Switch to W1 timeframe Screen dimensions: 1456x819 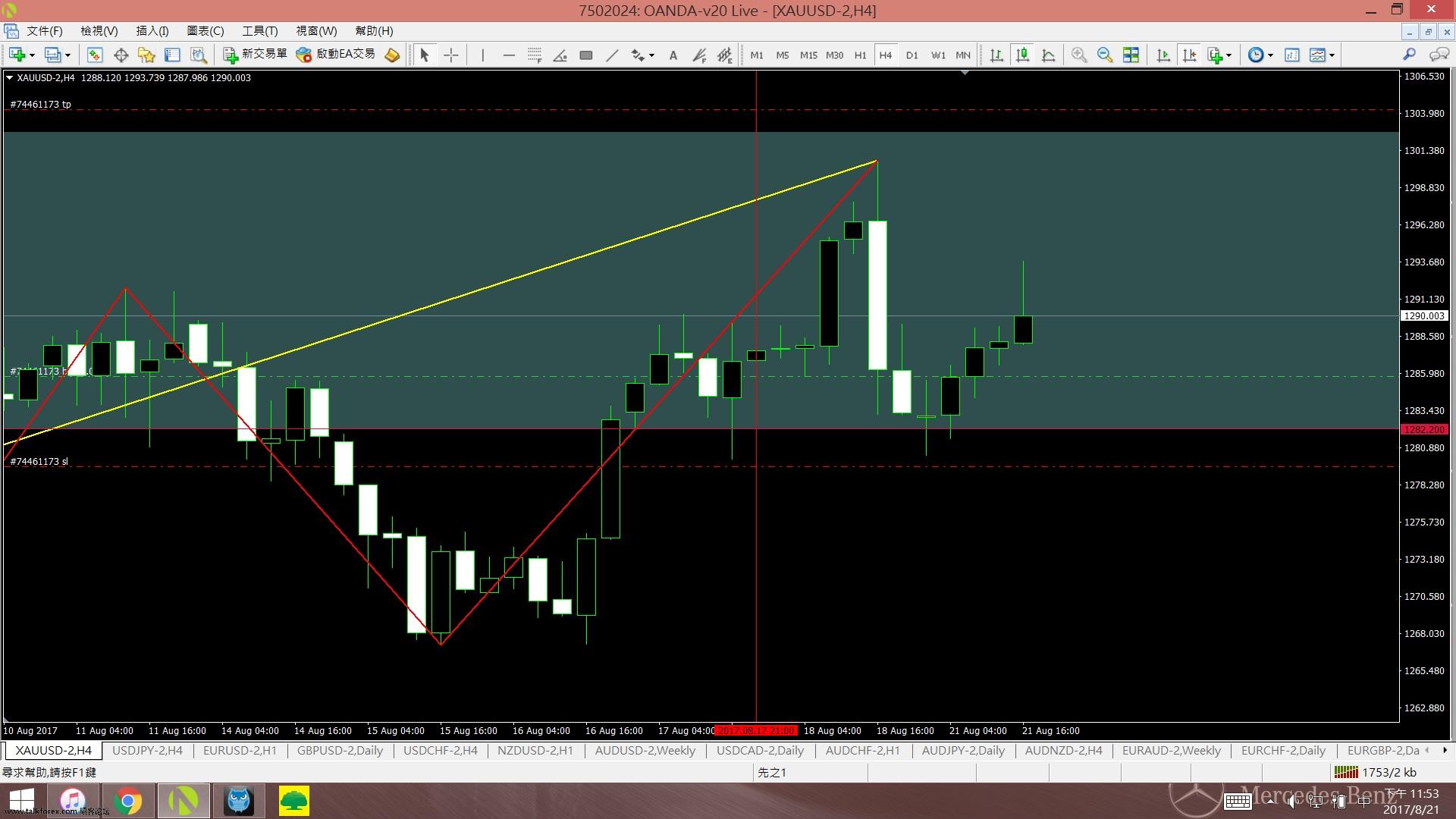tap(938, 55)
